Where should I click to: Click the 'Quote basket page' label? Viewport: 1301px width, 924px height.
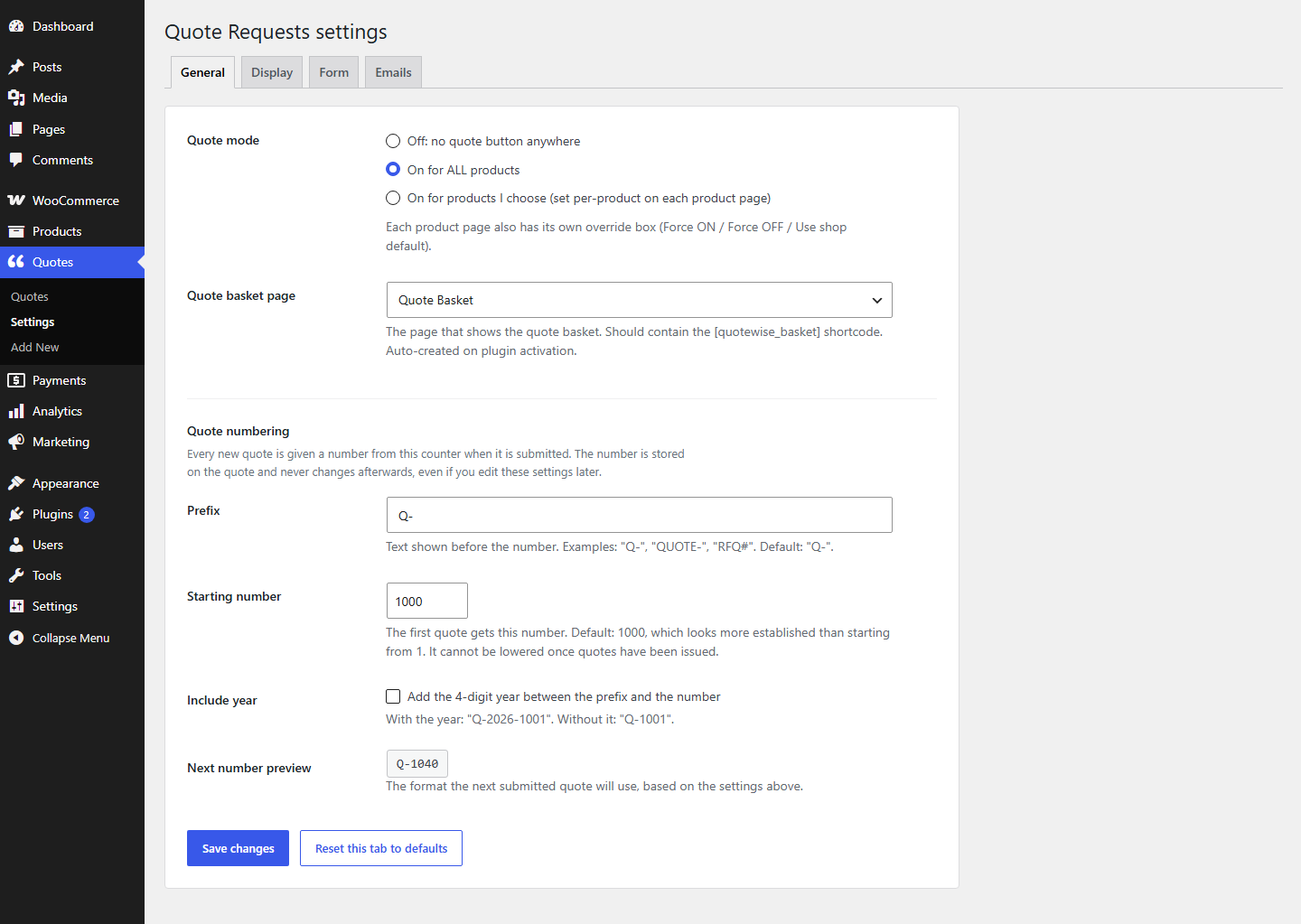241,295
